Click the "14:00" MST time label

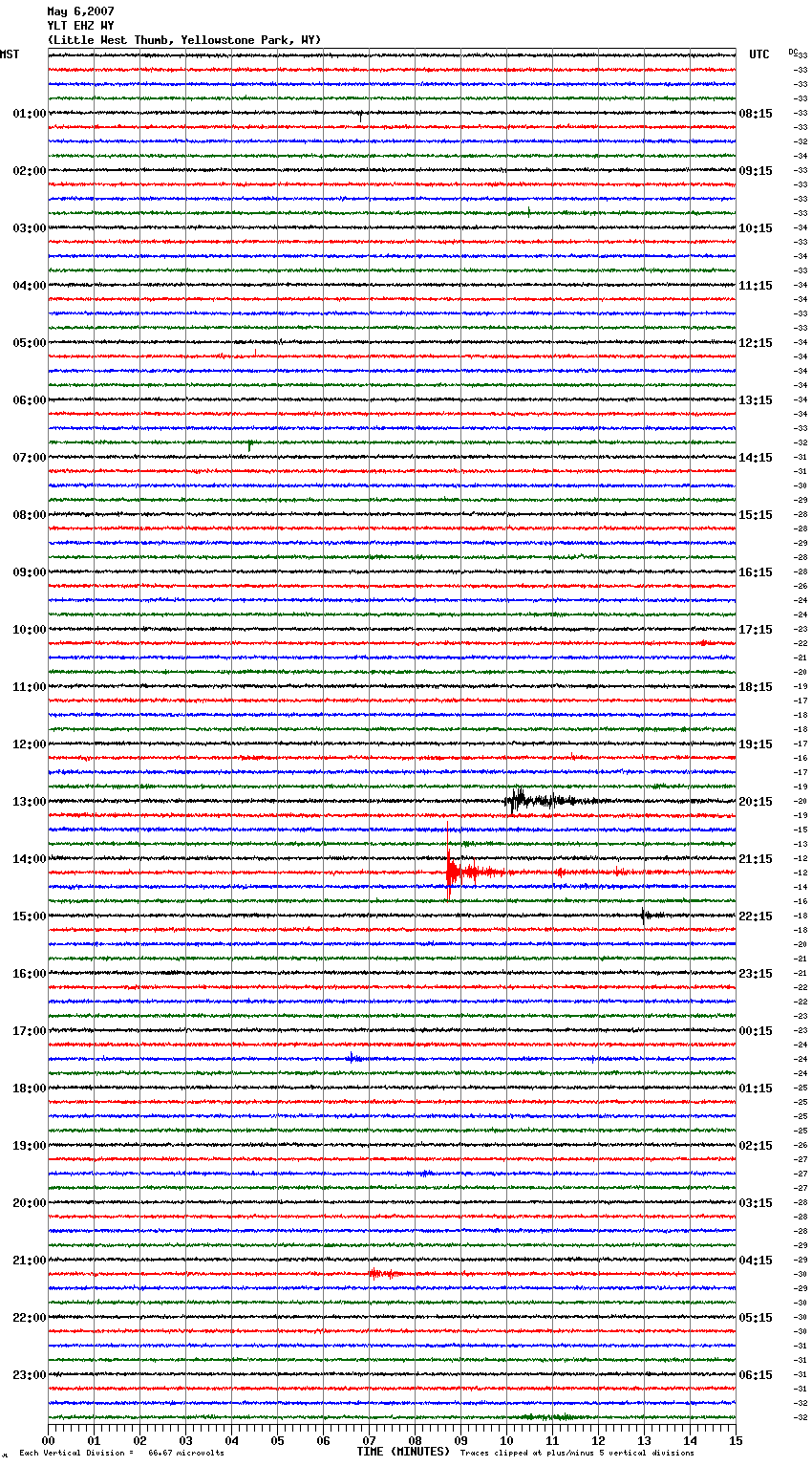tap(30, 859)
